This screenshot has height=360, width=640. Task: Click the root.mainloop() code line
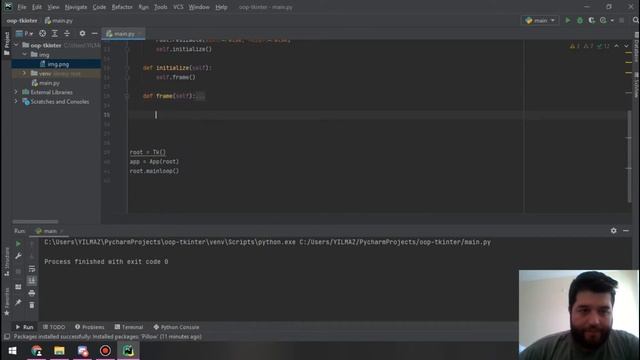(154, 171)
